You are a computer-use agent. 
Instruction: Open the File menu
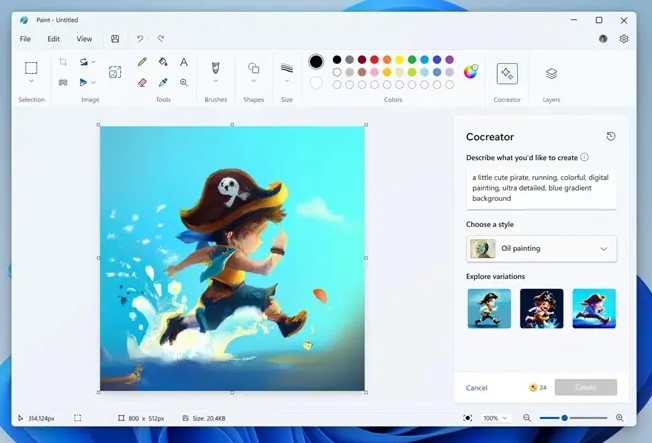(25, 39)
